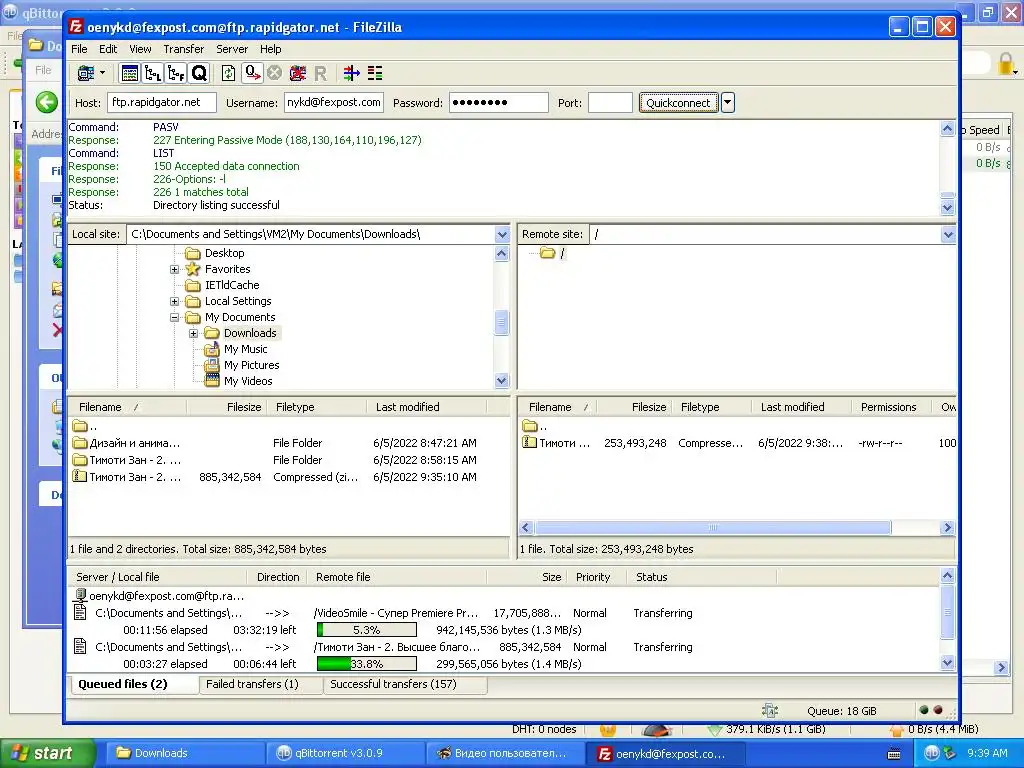This screenshot has height=768, width=1024.
Task: Open the View menu
Action: pyautogui.click(x=140, y=49)
